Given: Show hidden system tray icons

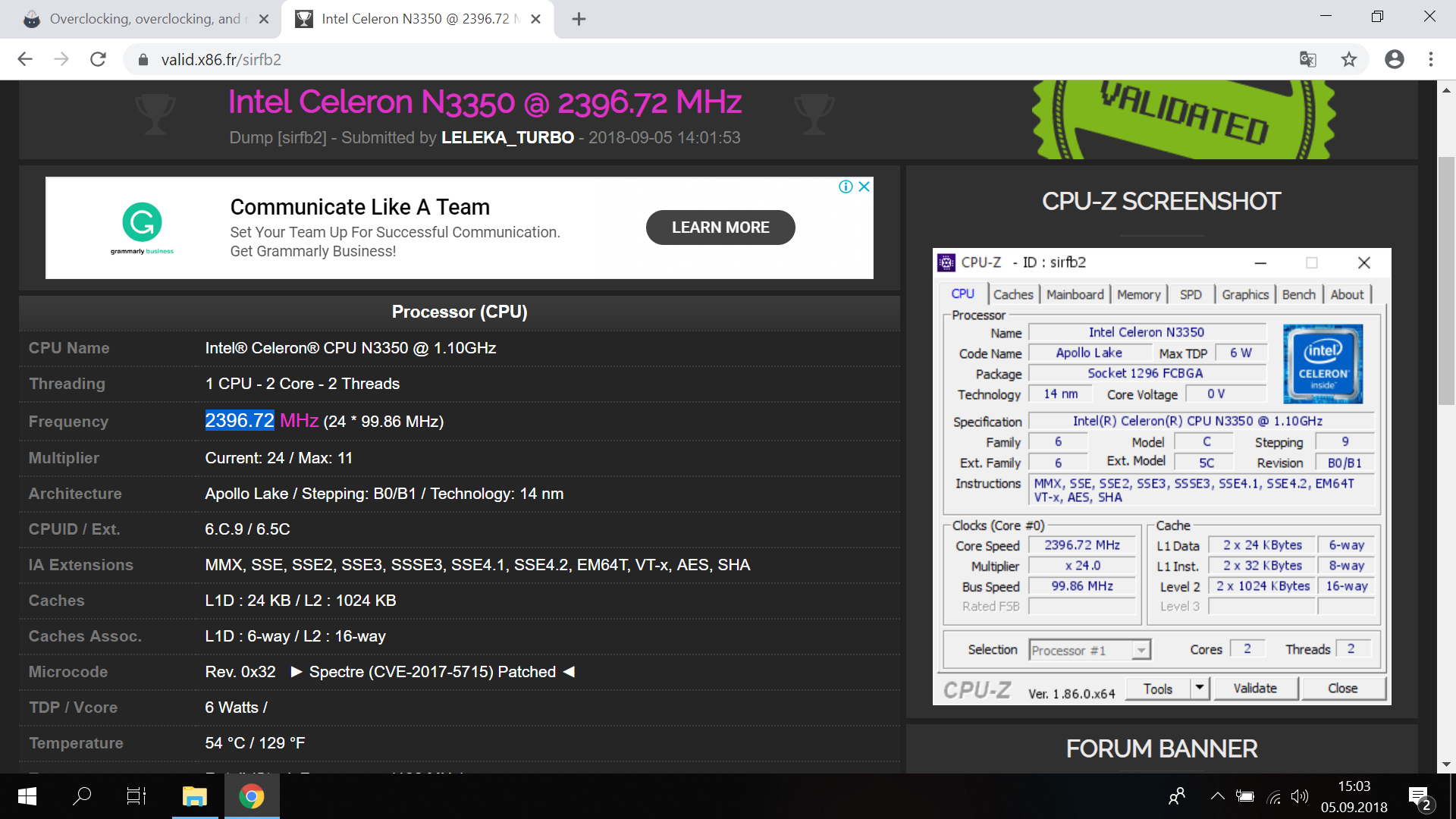Looking at the screenshot, I should point(1217,796).
